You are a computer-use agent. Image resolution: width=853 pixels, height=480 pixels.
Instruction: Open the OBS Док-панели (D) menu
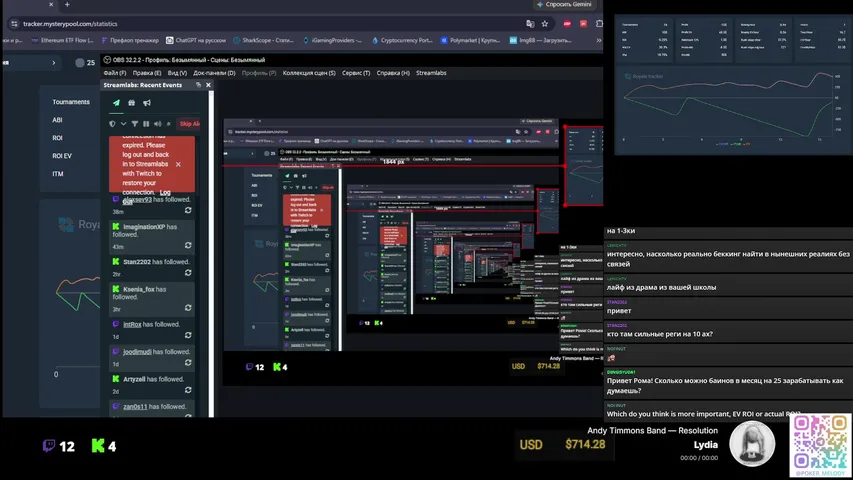click(x=214, y=73)
